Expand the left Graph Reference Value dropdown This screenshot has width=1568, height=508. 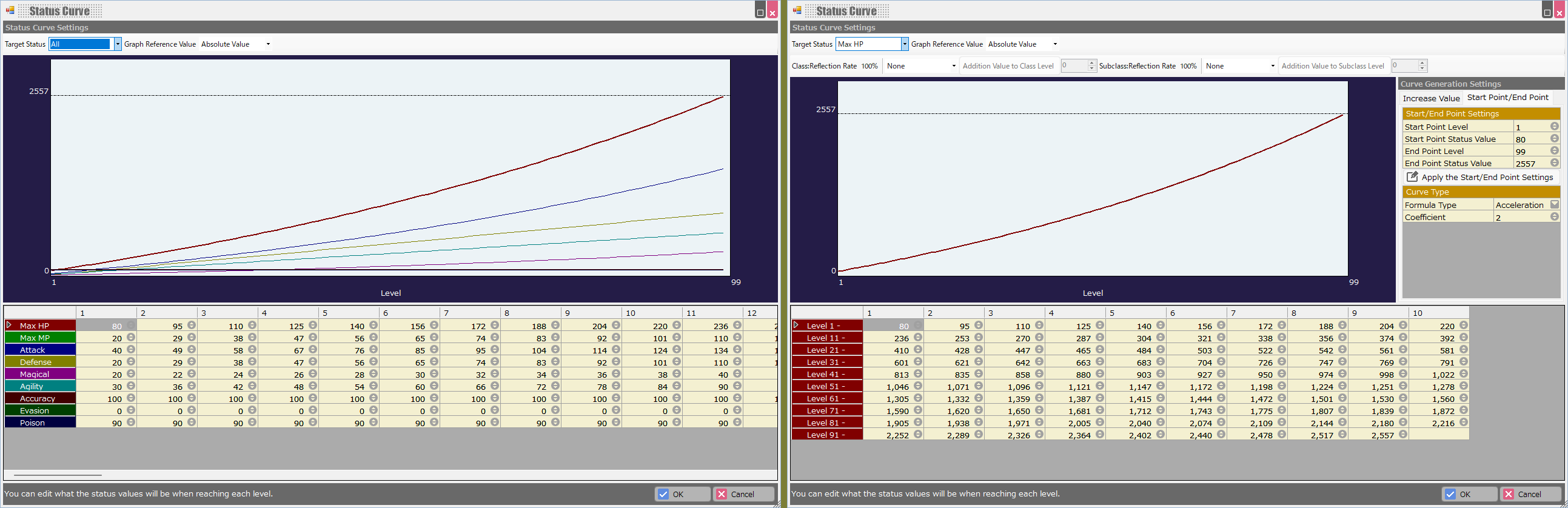pos(268,44)
